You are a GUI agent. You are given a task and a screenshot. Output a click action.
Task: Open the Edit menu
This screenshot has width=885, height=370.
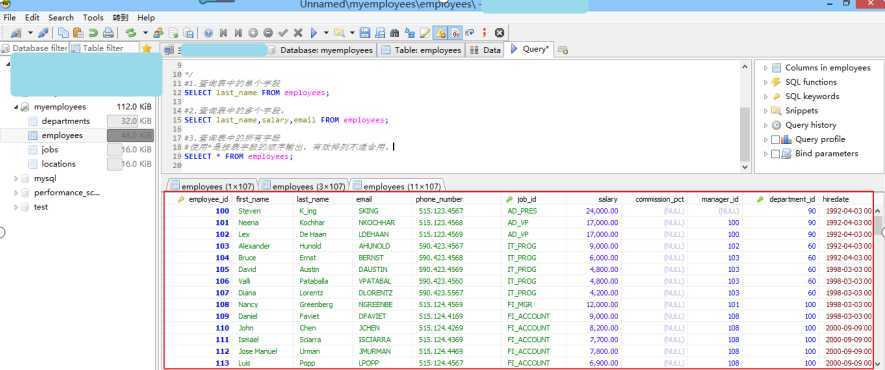point(32,18)
